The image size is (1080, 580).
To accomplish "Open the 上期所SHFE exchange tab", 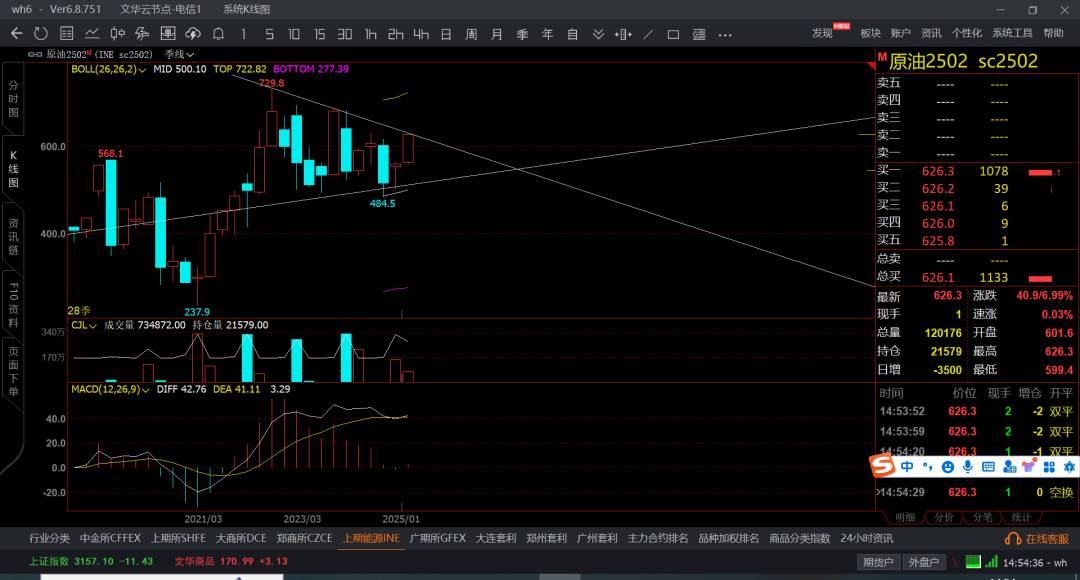I will [x=178, y=539].
